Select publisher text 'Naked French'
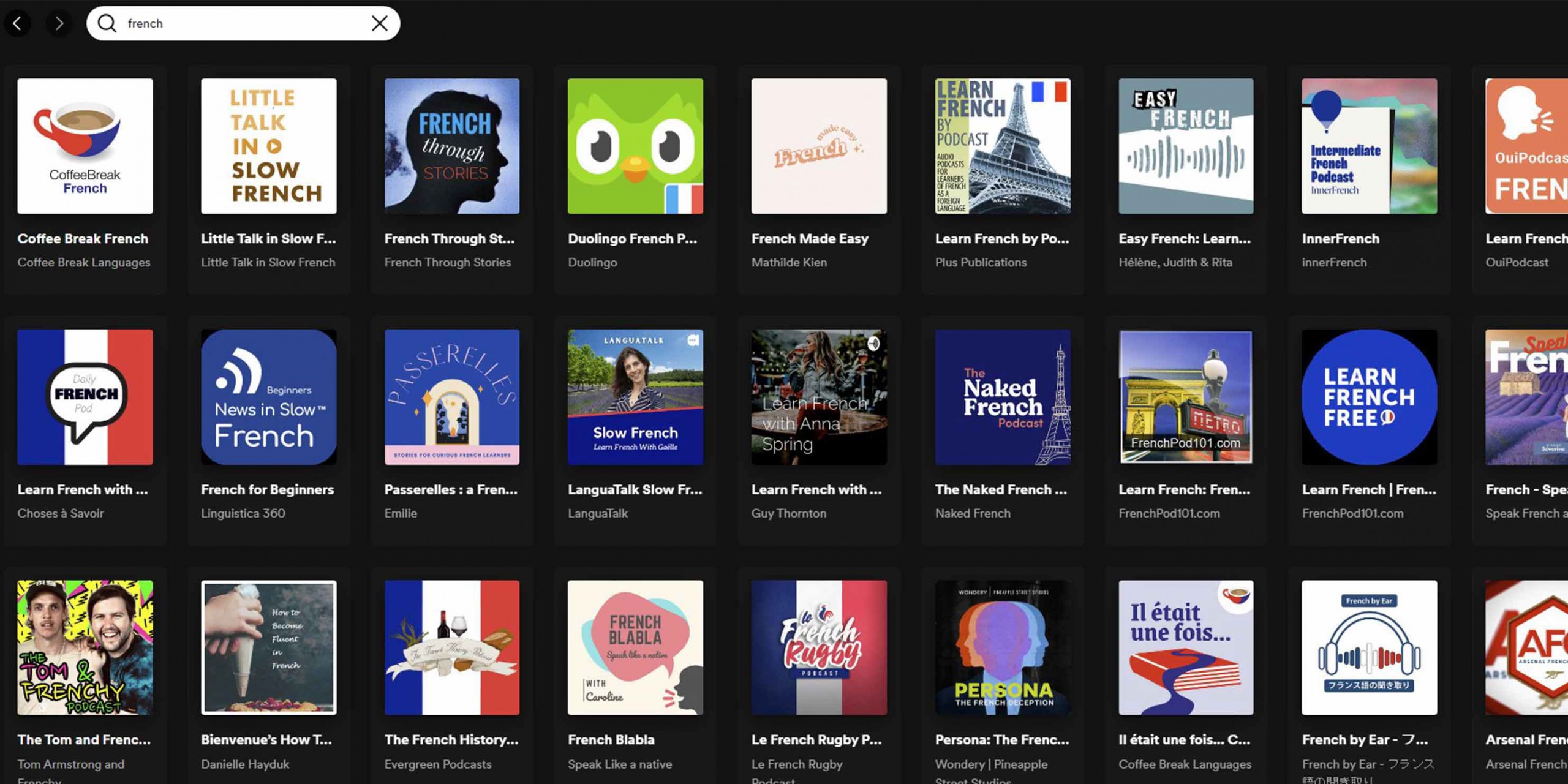This screenshot has width=1568, height=784. [973, 513]
